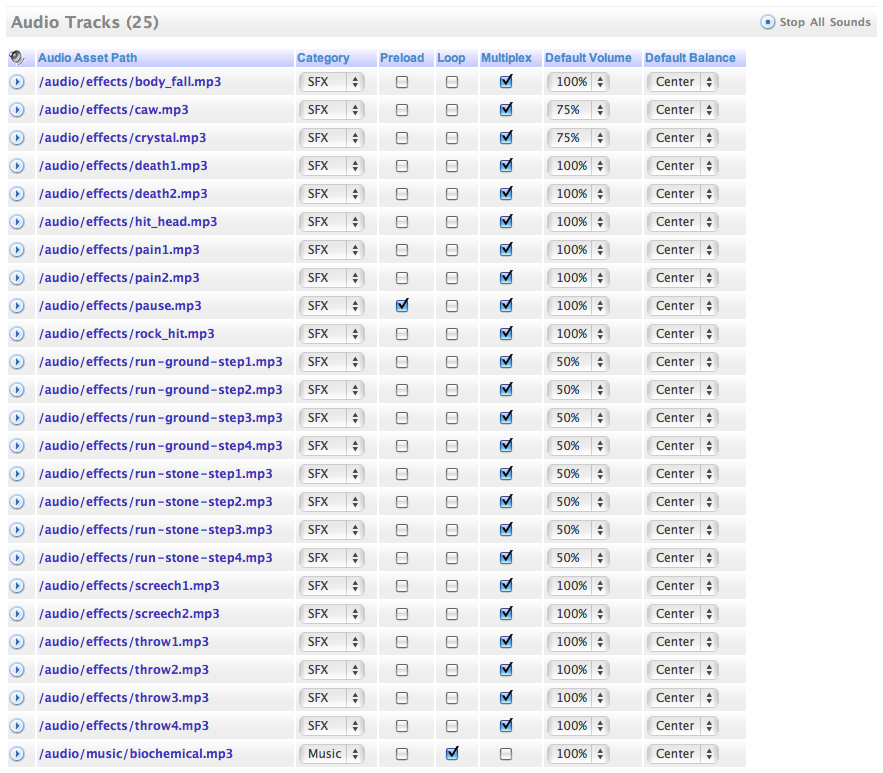Image resolution: width=883 pixels, height=773 pixels.
Task: Open Default Balance dropdown for death1.mp3
Action: click(x=682, y=166)
